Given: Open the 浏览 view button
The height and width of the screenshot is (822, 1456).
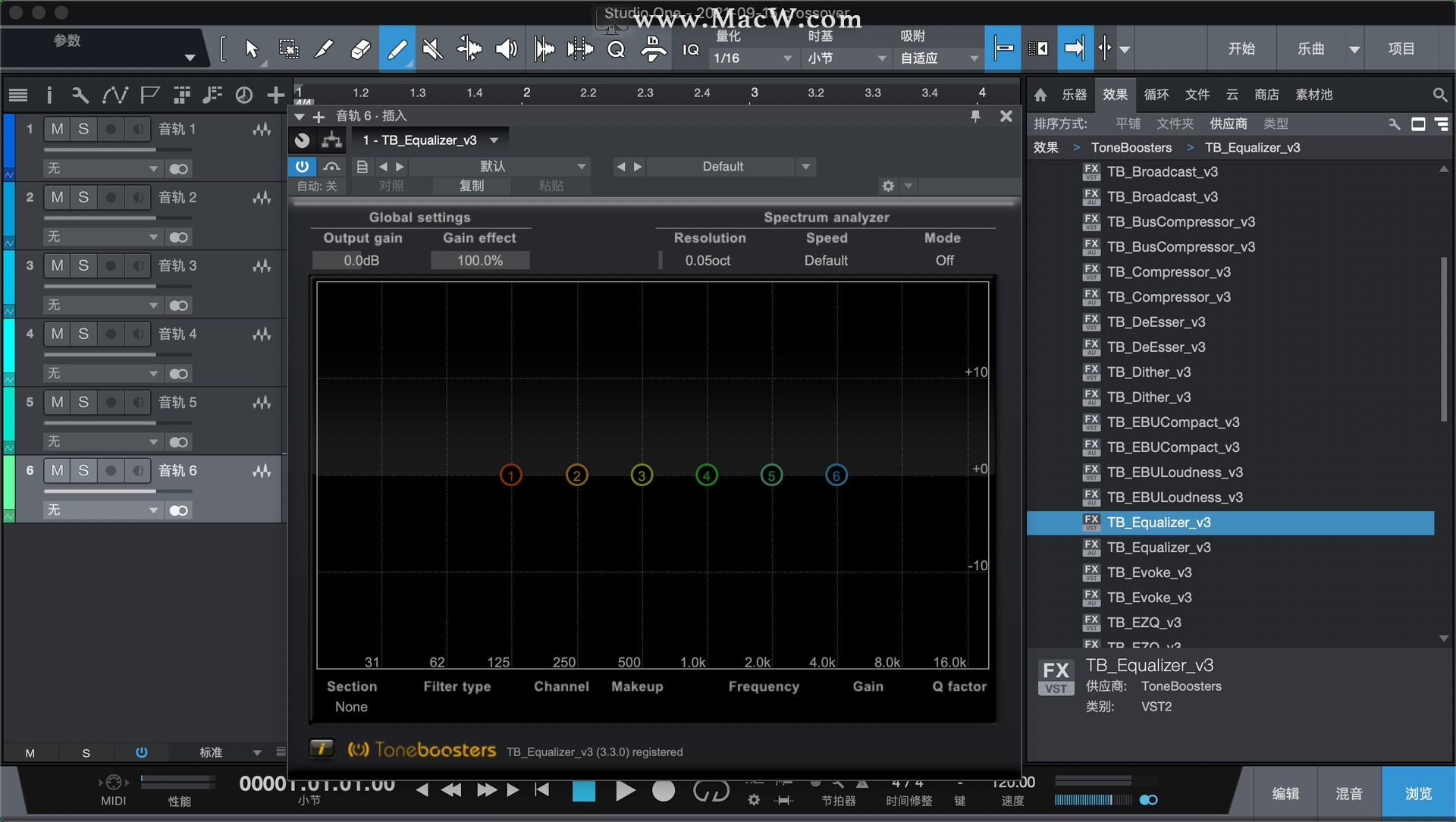Looking at the screenshot, I should click(x=1418, y=793).
